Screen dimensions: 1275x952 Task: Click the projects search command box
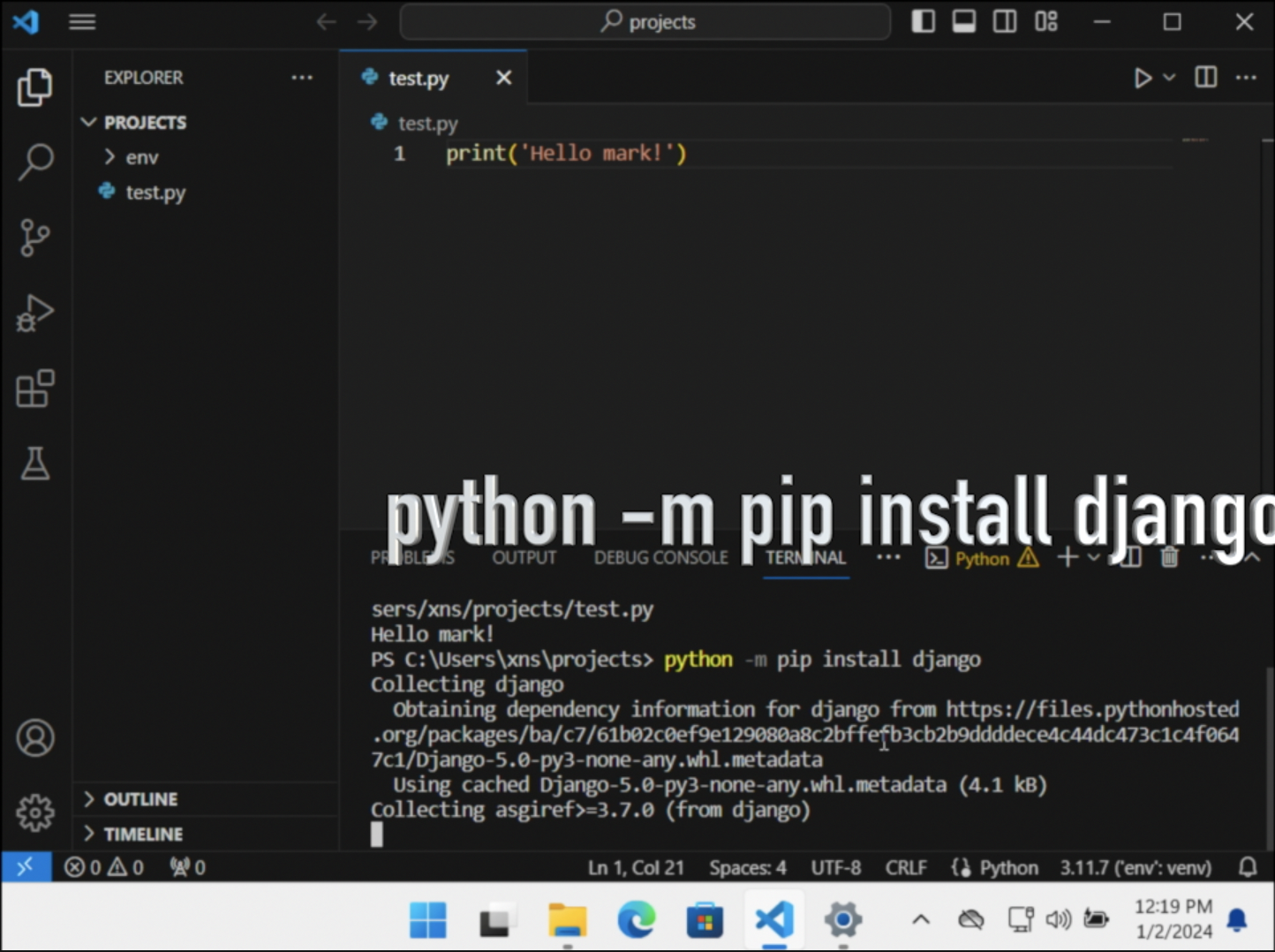(x=645, y=22)
